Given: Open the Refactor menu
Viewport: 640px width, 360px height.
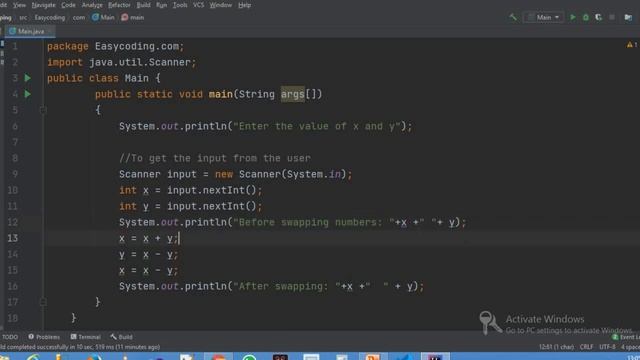Looking at the screenshot, I should coord(119,5).
